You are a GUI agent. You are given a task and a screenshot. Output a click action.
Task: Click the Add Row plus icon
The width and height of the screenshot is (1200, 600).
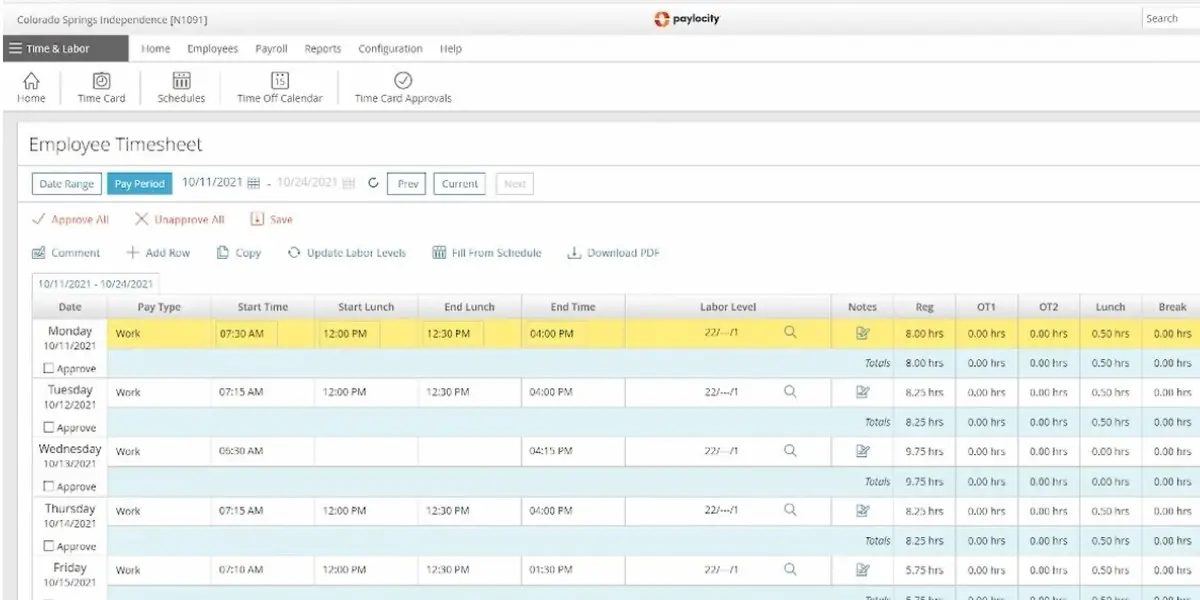click(132, 253)
